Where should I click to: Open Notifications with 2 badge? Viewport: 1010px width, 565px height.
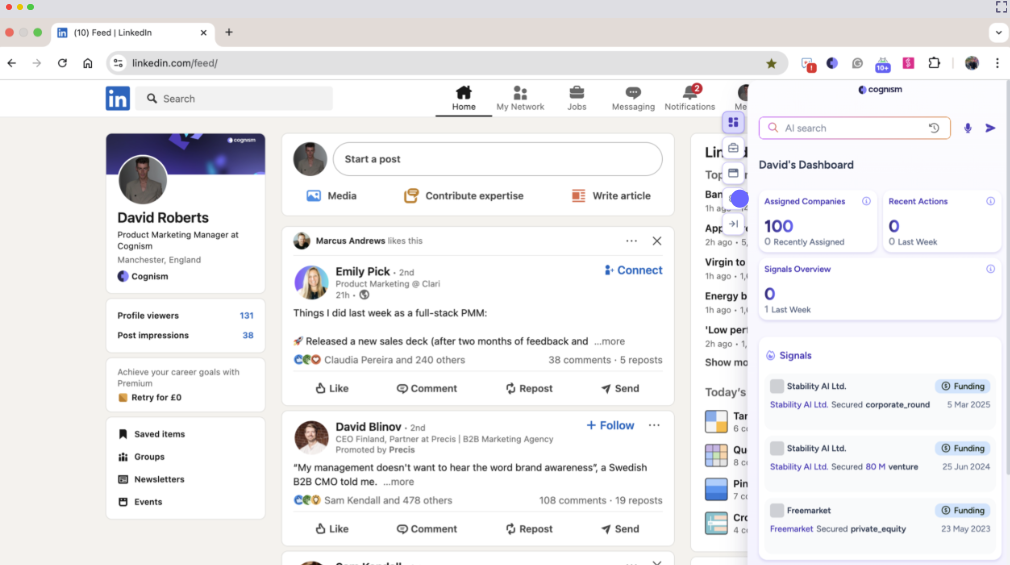689,99
